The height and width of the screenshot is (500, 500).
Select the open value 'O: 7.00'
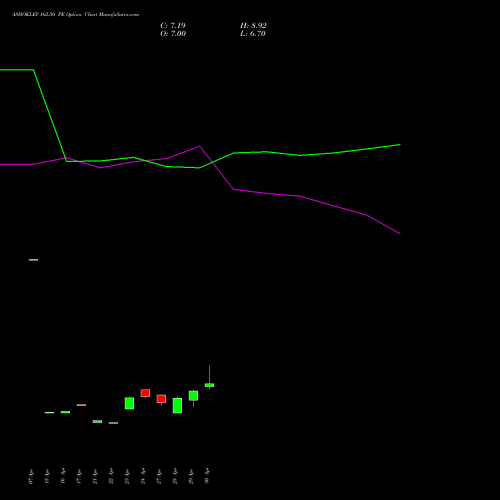[x=173, y=34]
